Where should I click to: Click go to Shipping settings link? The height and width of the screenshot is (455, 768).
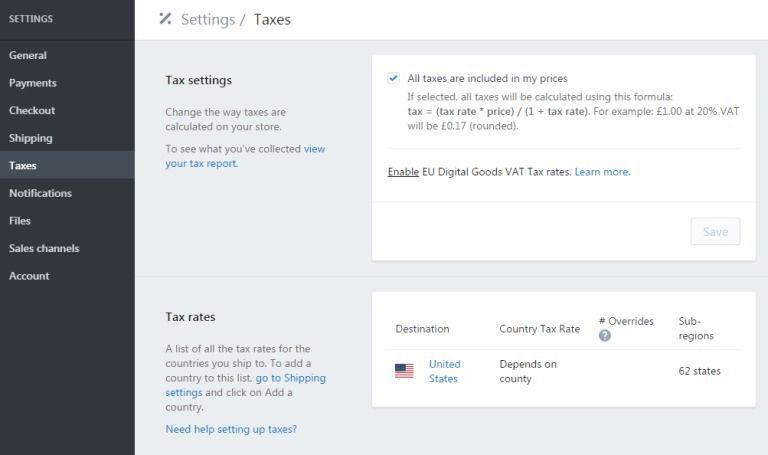click(x=245, y=385)
